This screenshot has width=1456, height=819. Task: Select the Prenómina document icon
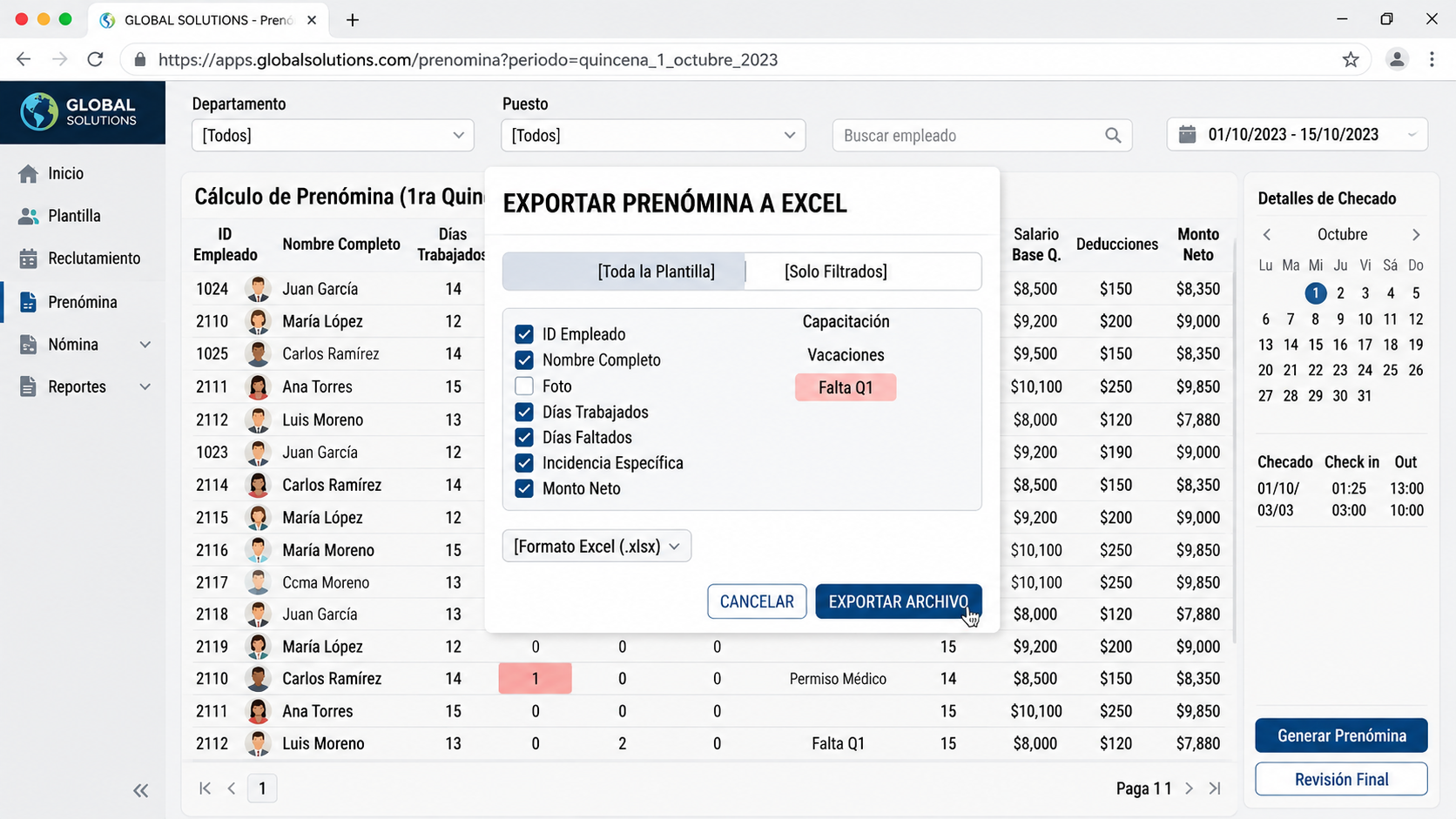click(28, 302)
